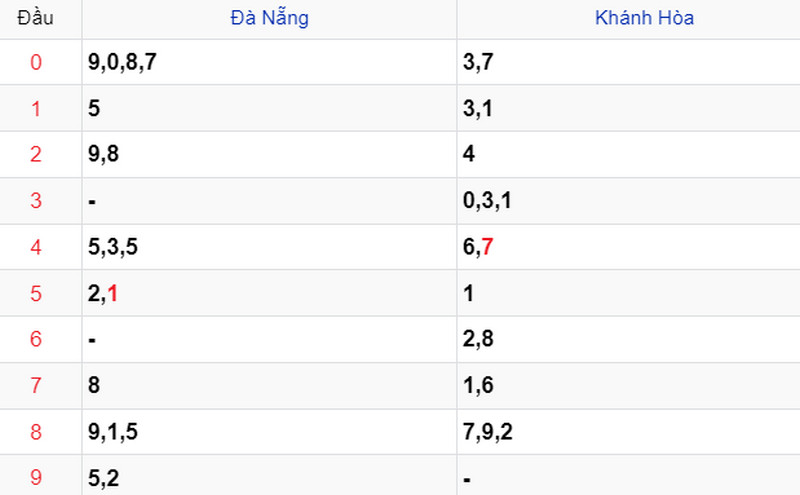Screen dimensions: 800x495
Task: Click the highlighted red 1 in Đà Nẵng
Action: point(113,293)
